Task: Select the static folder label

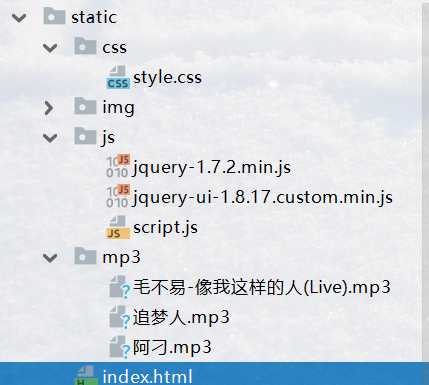Action: pos(94,17)
